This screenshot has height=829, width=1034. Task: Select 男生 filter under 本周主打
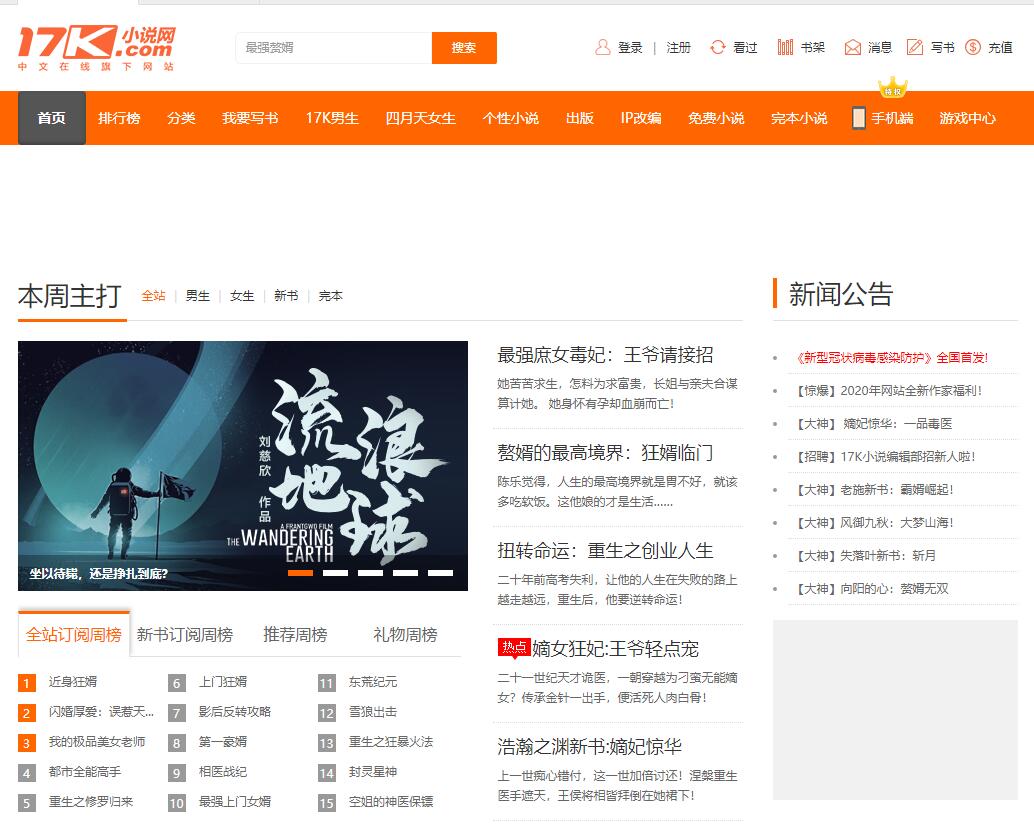[198, 295]
